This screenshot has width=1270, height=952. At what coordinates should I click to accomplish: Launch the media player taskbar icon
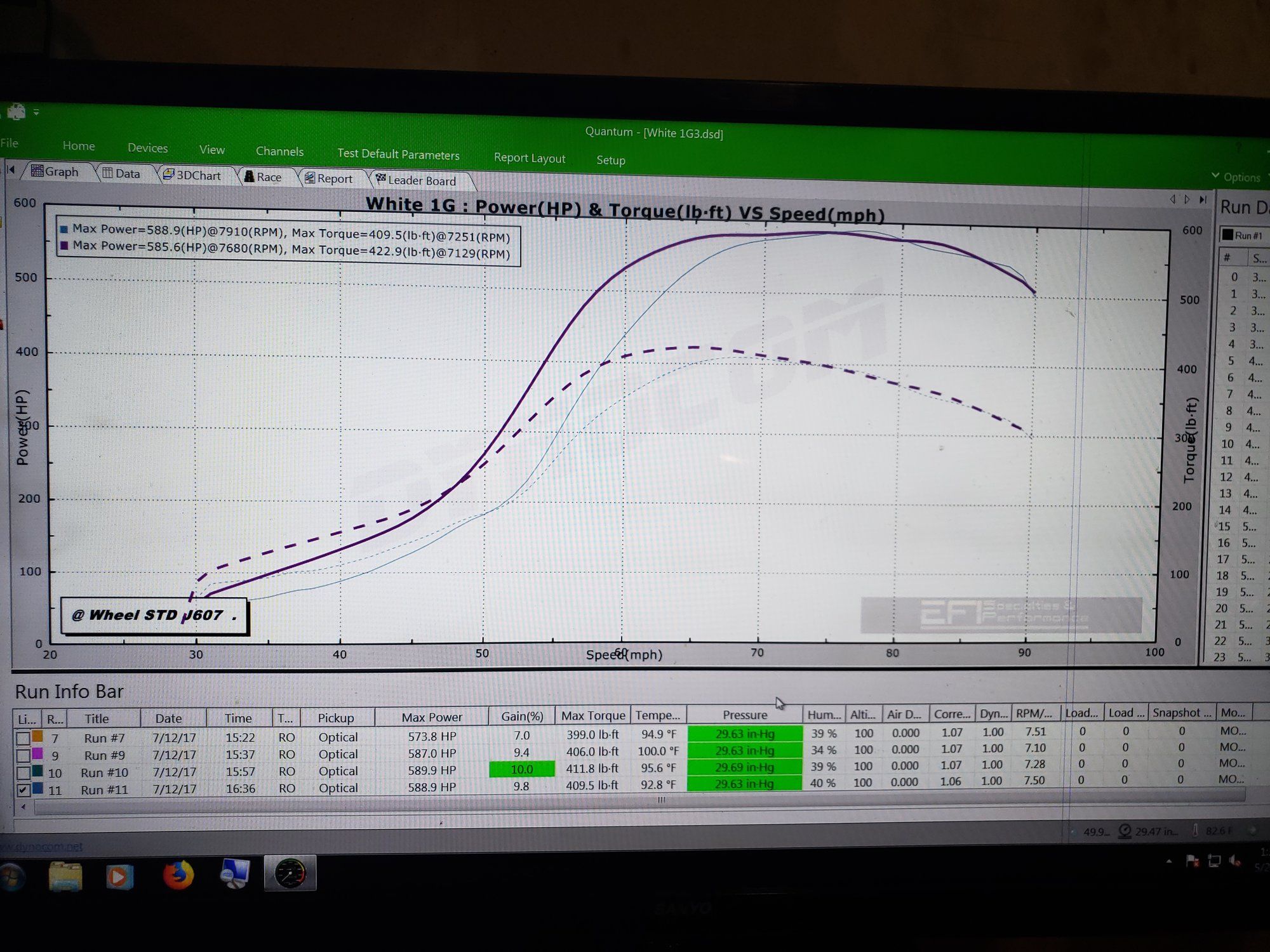tap(119, 876)
